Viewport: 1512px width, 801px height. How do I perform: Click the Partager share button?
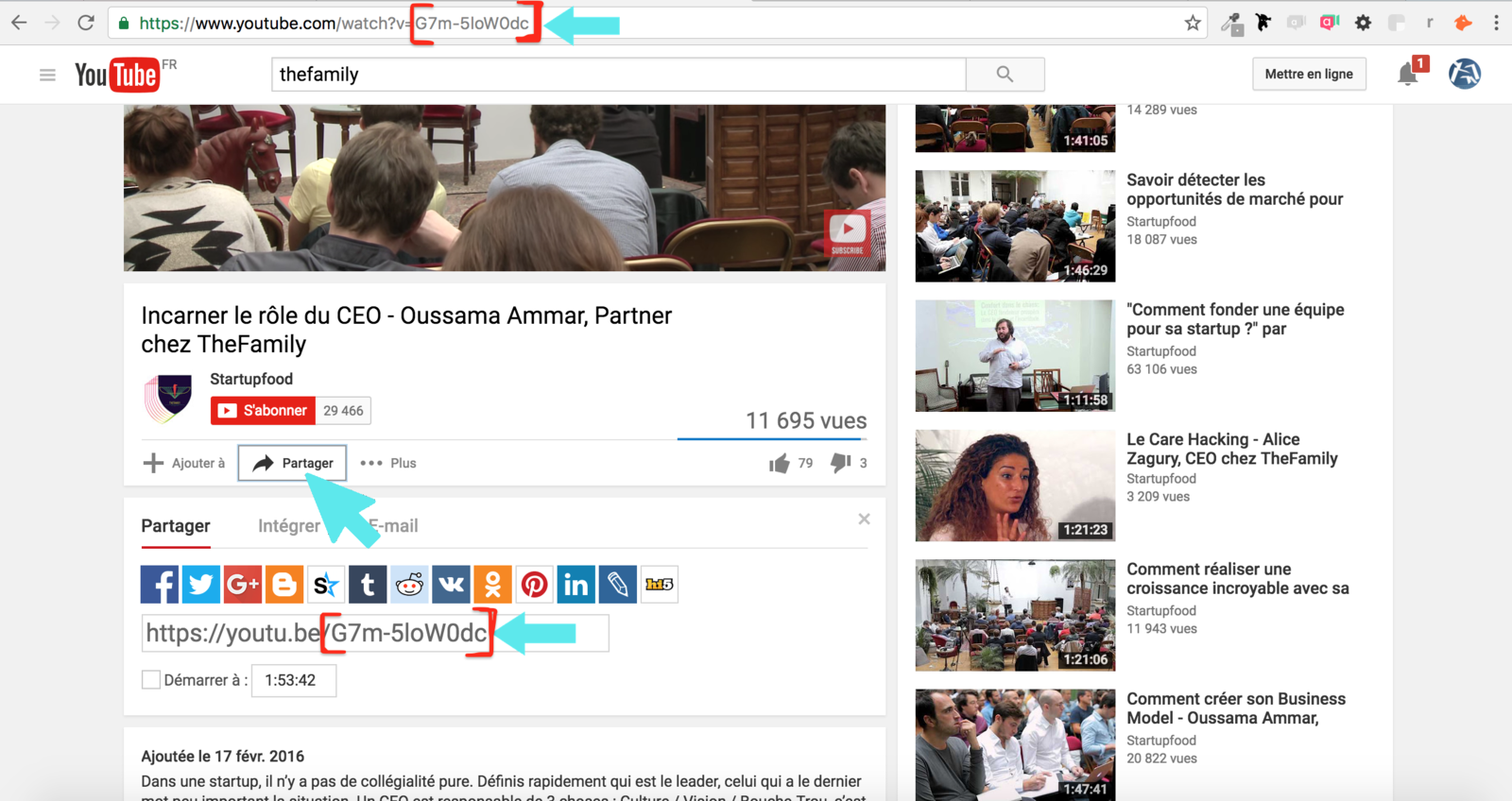[x=292, y=463]
